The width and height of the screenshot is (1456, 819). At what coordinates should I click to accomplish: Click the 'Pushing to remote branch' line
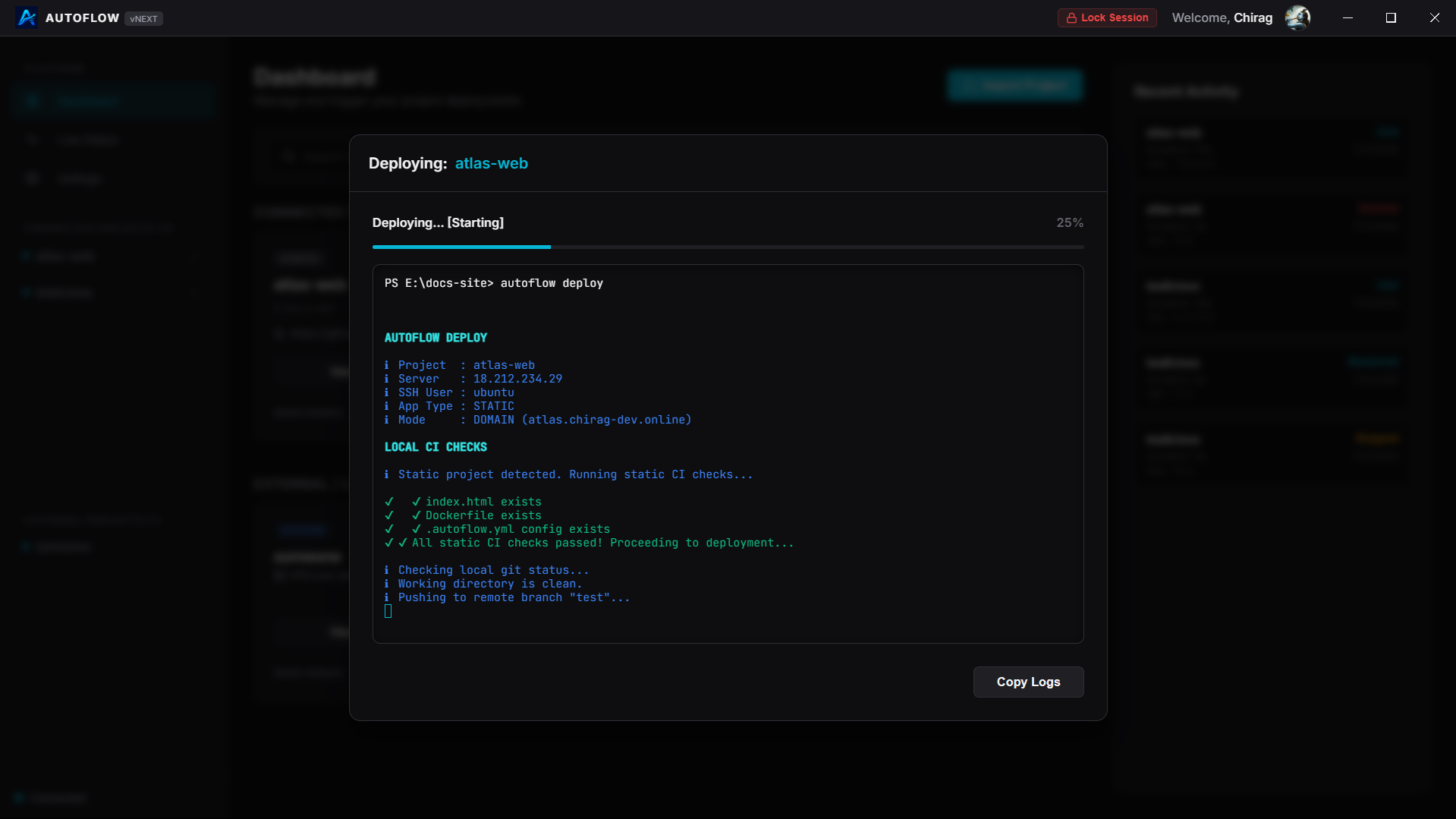coord(507,597)
